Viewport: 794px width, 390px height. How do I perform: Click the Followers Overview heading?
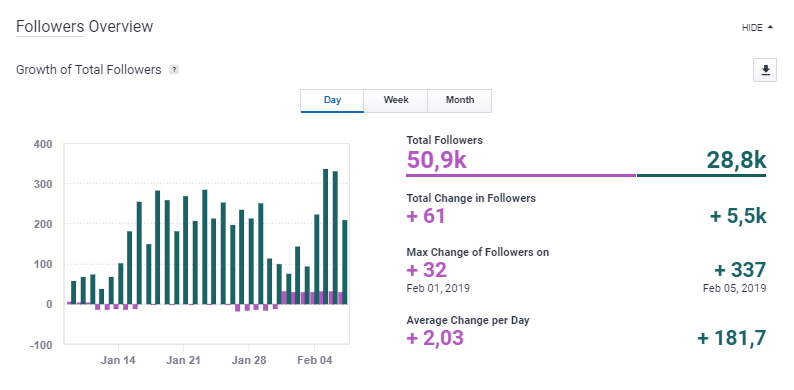85,26
